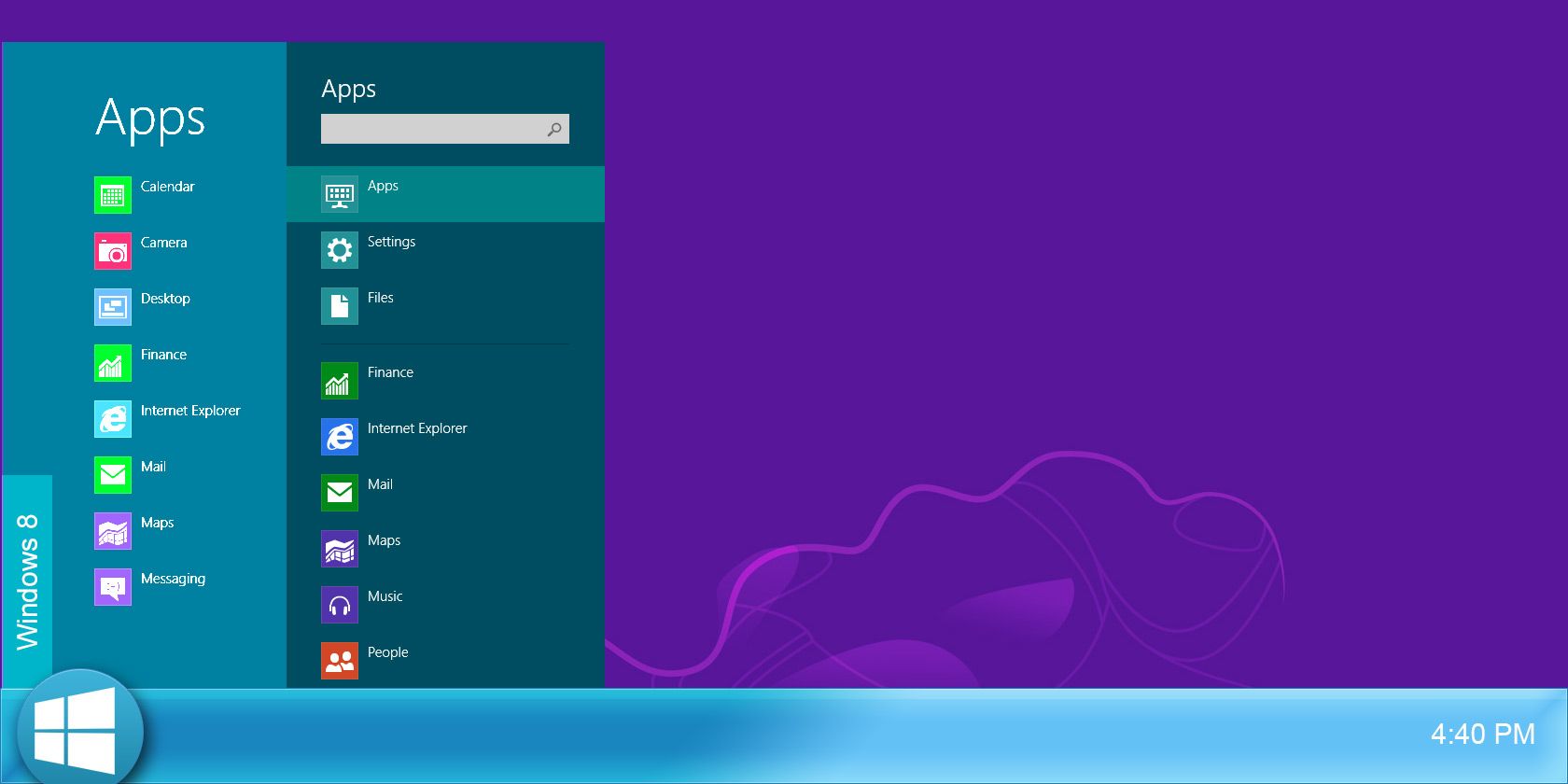This screenshot has height=784, width=1568.
Task: Click the Mail icon in search pane
Action: point(340,493)
